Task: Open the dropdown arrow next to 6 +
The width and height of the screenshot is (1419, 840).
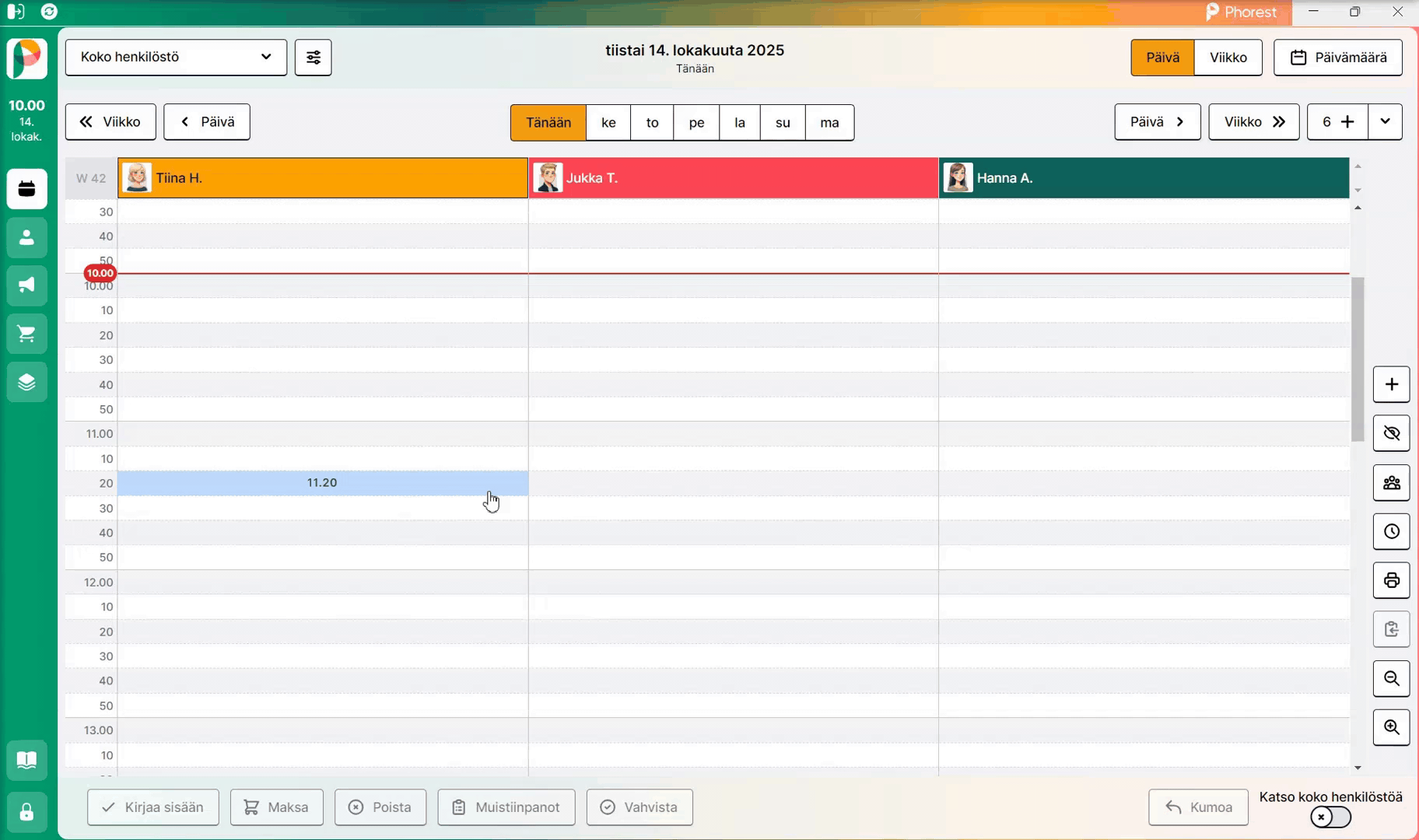Action: [1385, 122]
